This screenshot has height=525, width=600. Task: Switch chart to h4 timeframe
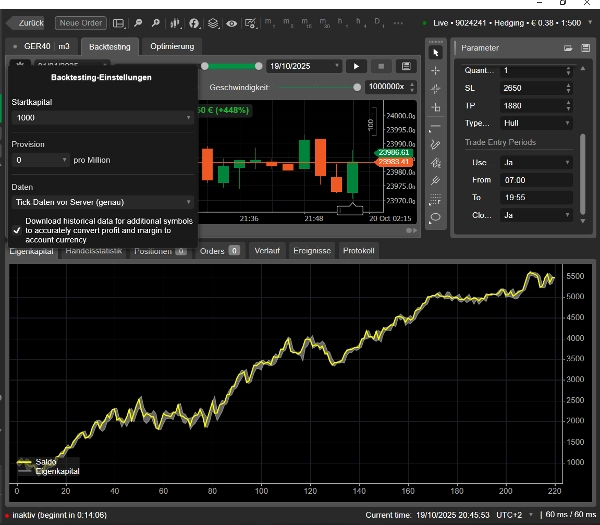point(360,22)
